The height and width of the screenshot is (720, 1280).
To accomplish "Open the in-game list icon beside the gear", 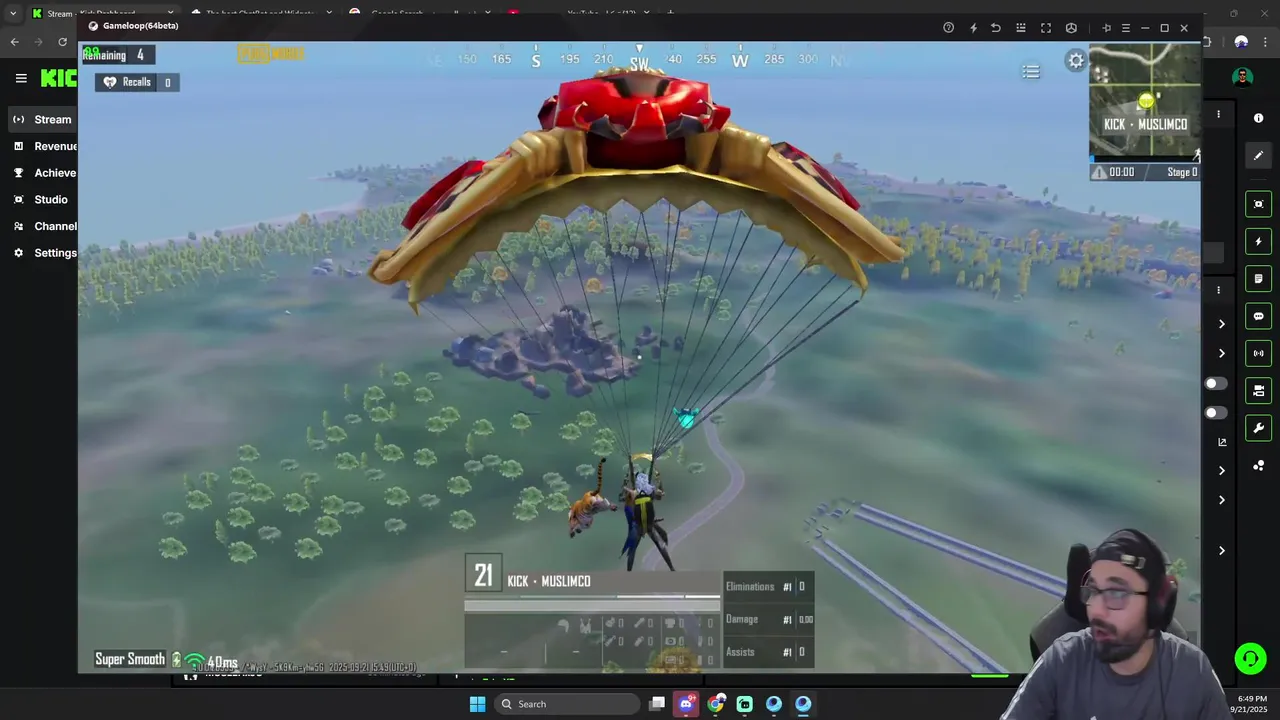I will point(1031,71).
